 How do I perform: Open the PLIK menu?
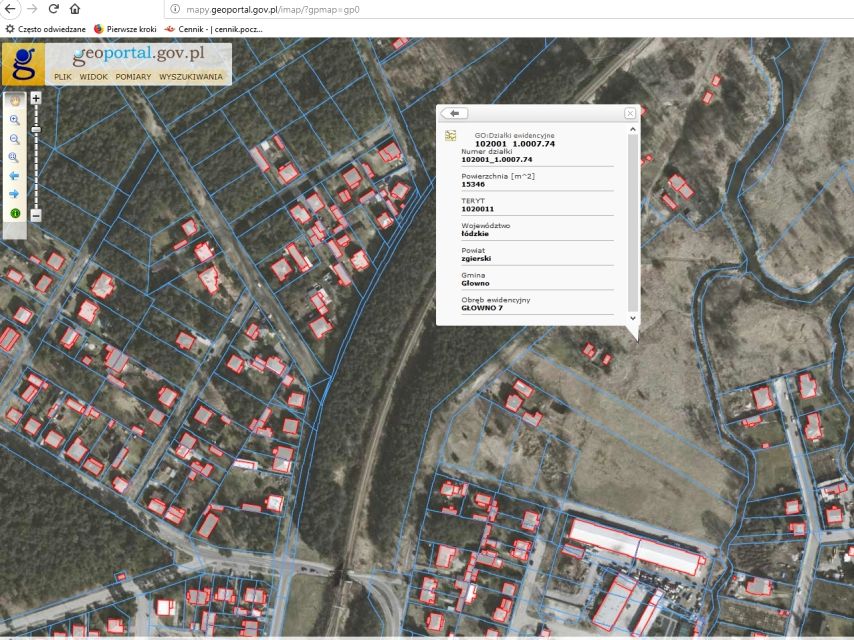[x=63, y=77]
